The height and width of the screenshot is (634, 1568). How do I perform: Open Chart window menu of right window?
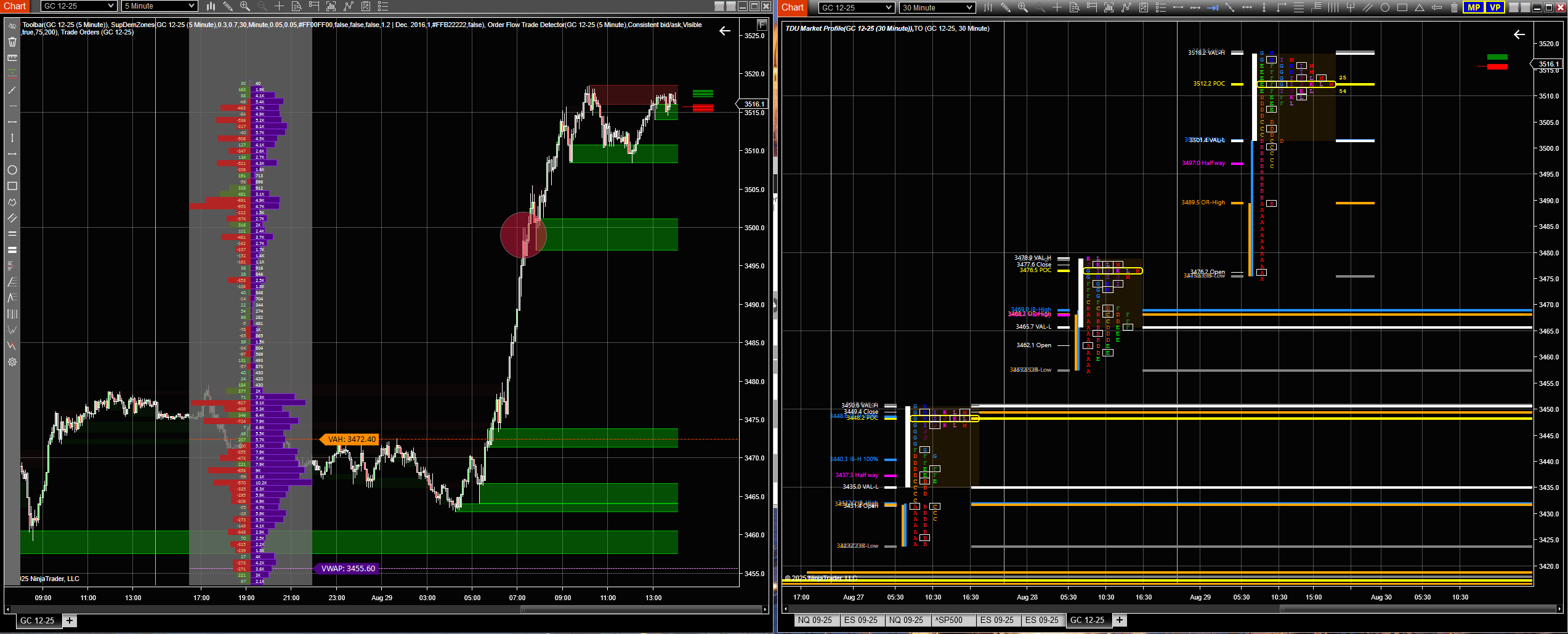[793, 7]
